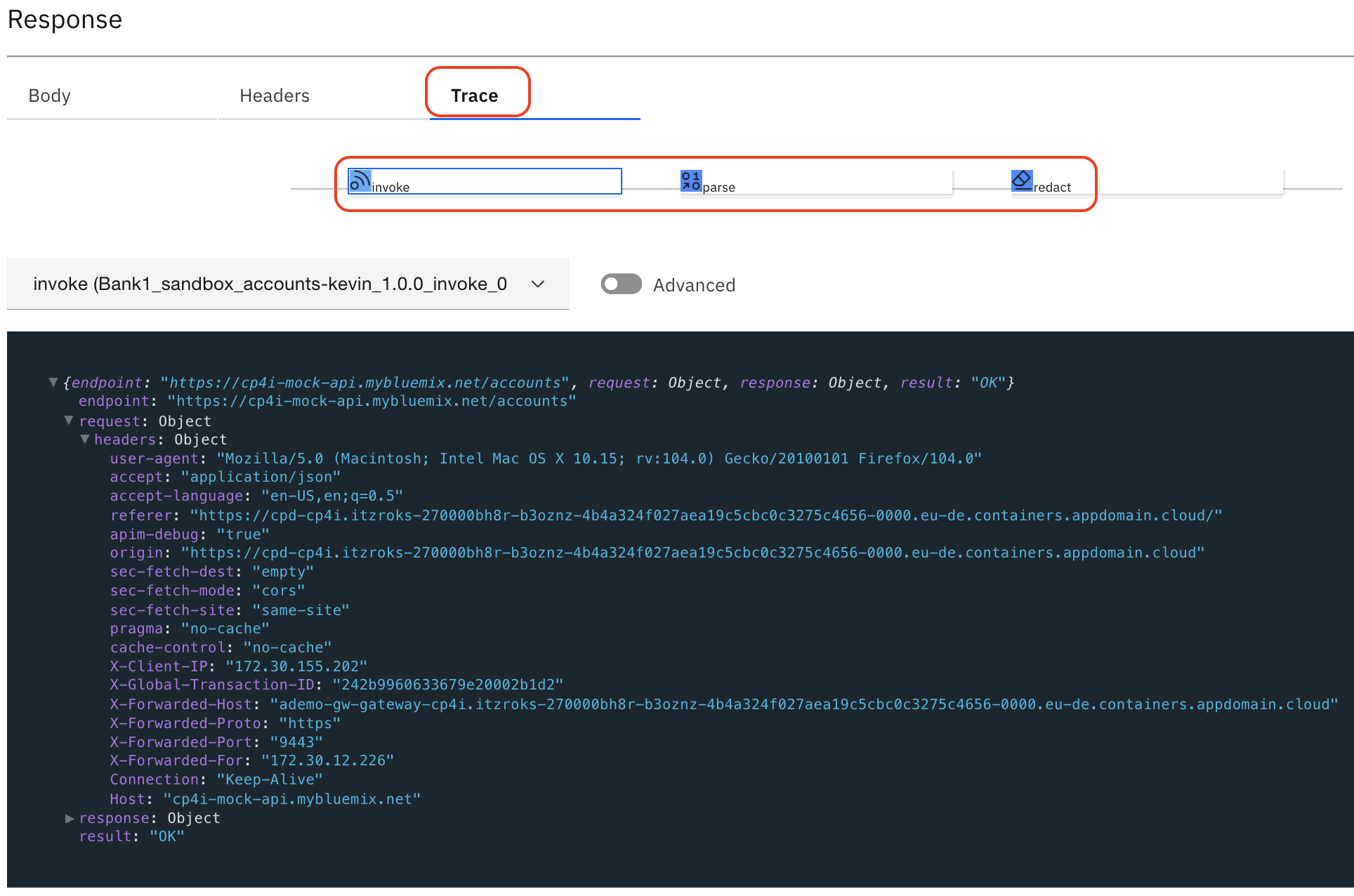
Task: Click the invoke node label in the flow
Action: (391, 187)
